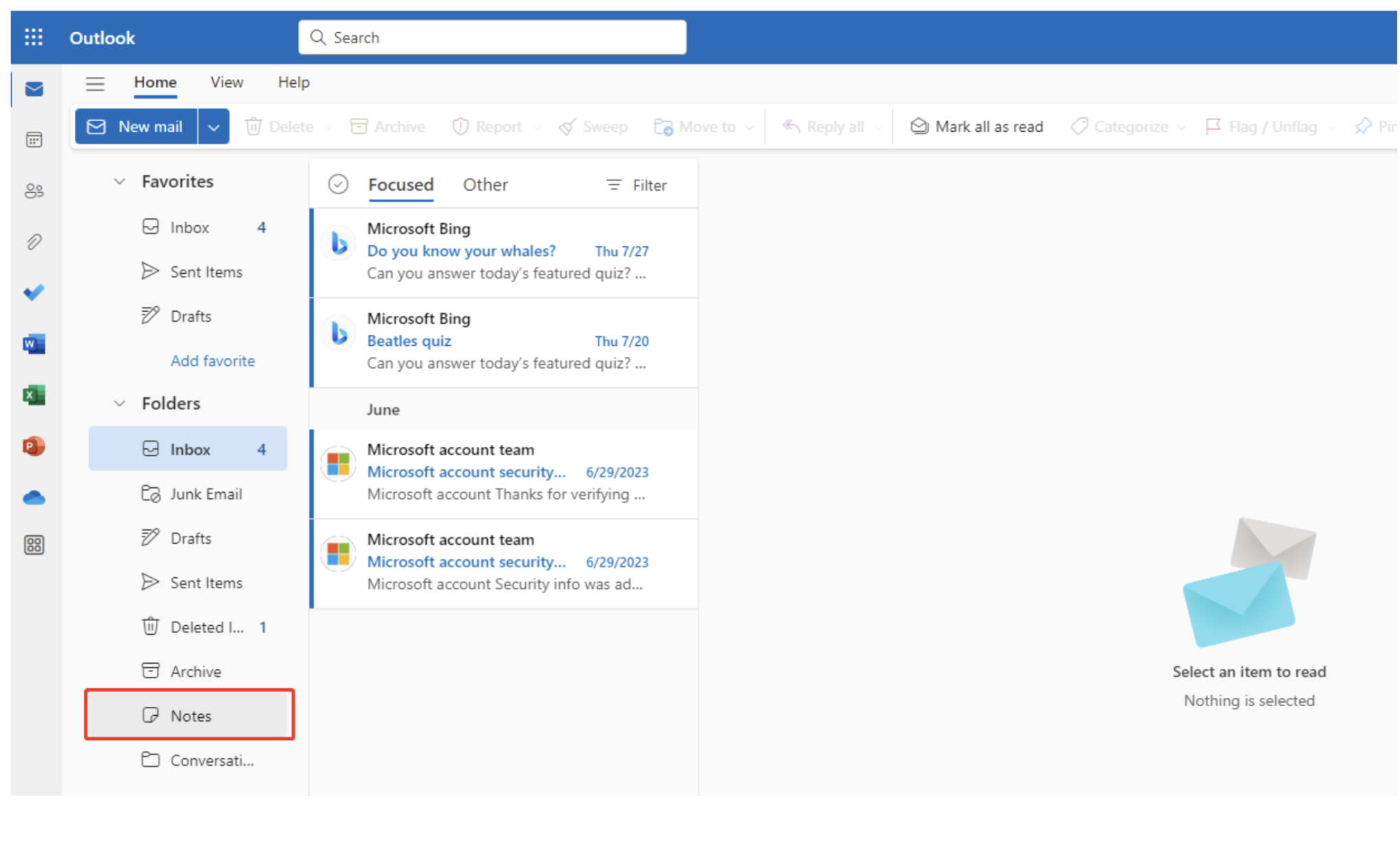Open the People icon in sidebar
Viewport: 1400px width, 862px height.
[34, 191]
